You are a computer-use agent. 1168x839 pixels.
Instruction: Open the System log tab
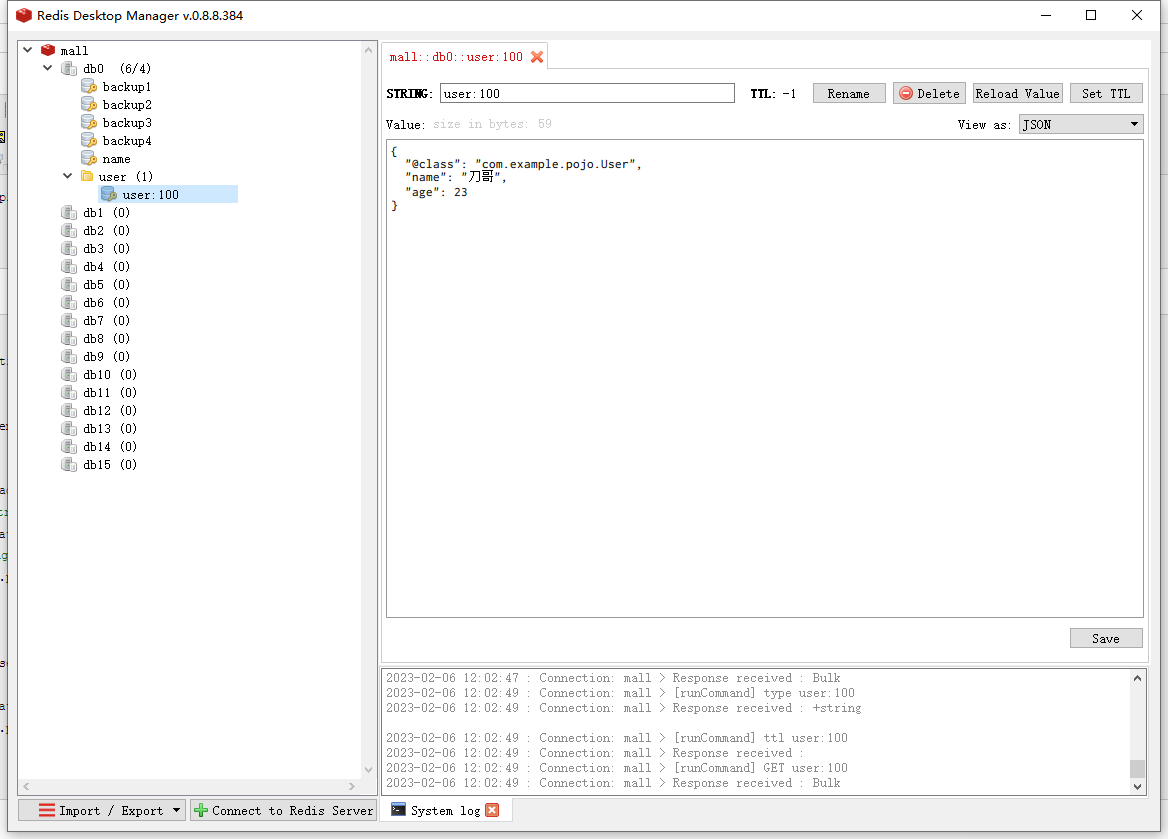(x=445, y=811)
